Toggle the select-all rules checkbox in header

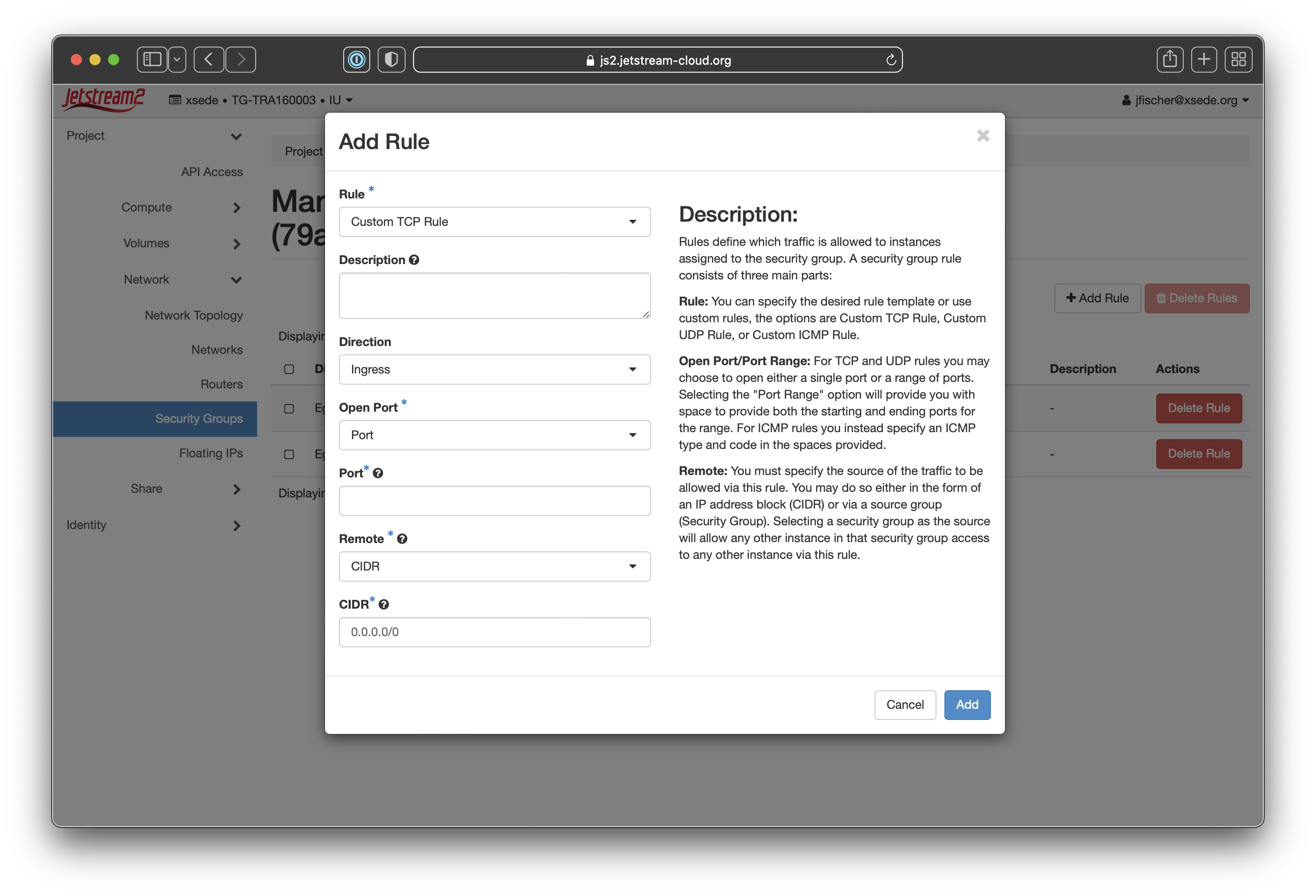tap(289, 369)
